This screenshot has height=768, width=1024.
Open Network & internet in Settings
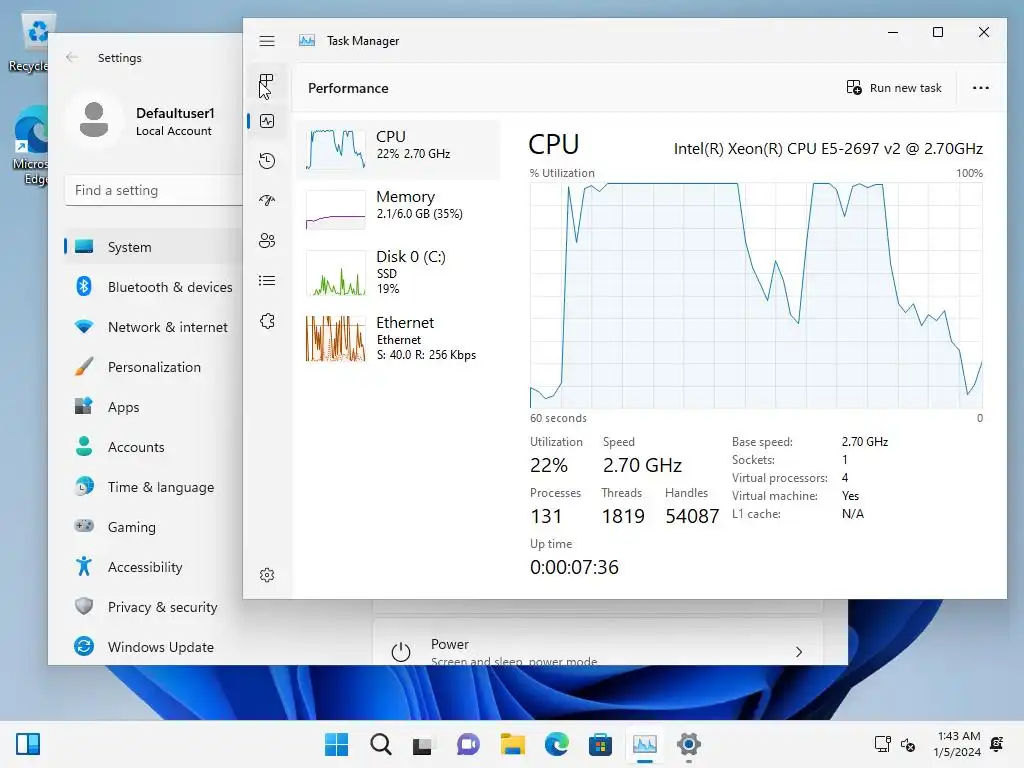coord(154,327)
